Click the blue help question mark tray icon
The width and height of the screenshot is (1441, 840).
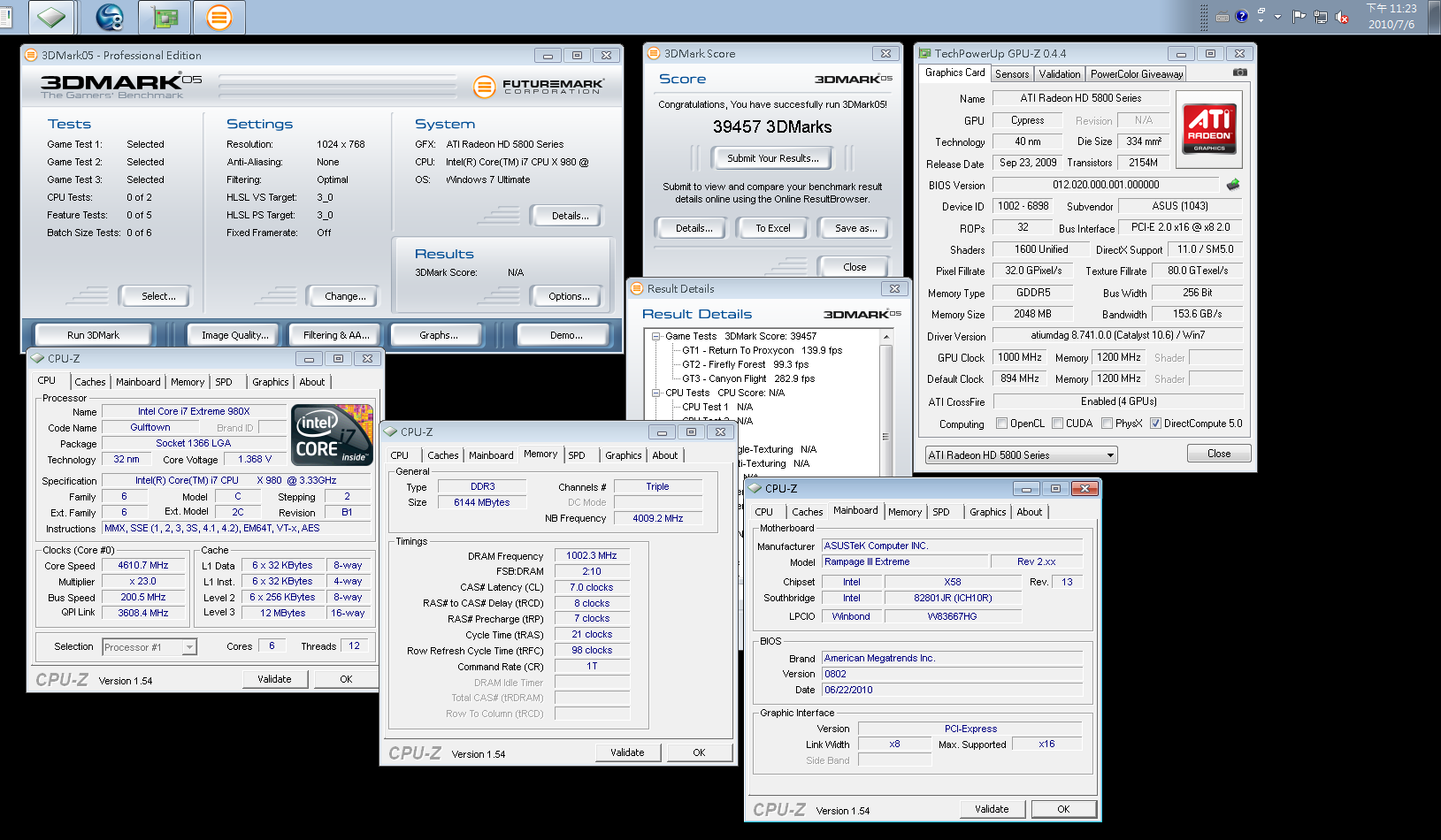pos(1241,17)
